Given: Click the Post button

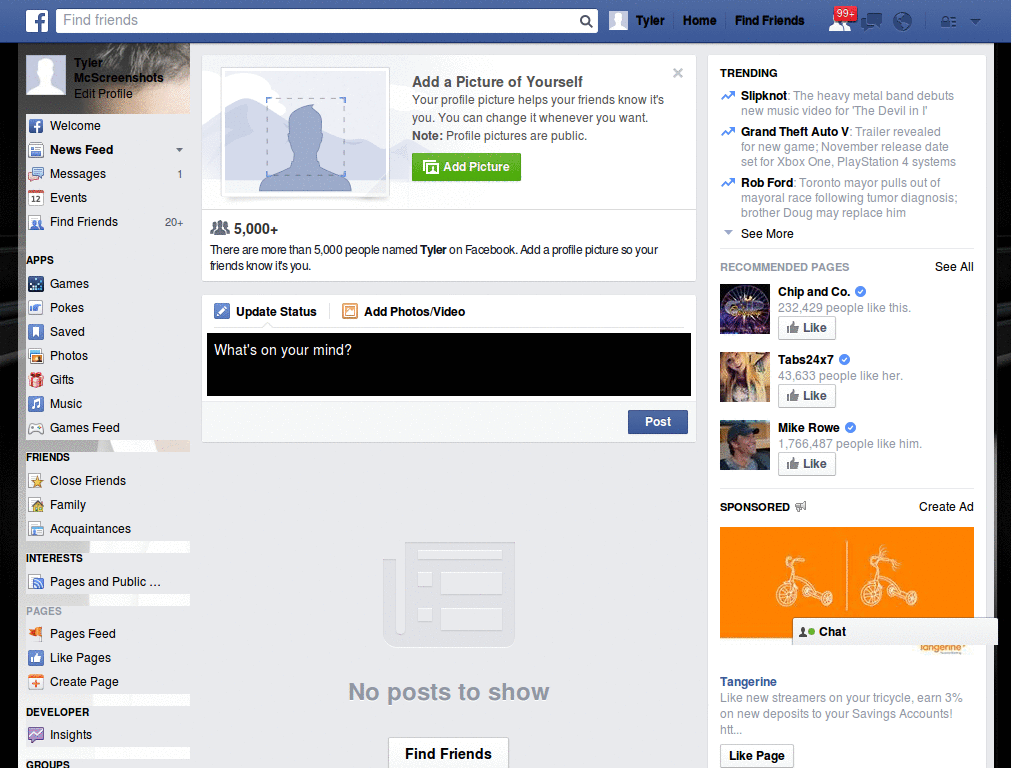Looking at the screenshot, I should (658, 422).
